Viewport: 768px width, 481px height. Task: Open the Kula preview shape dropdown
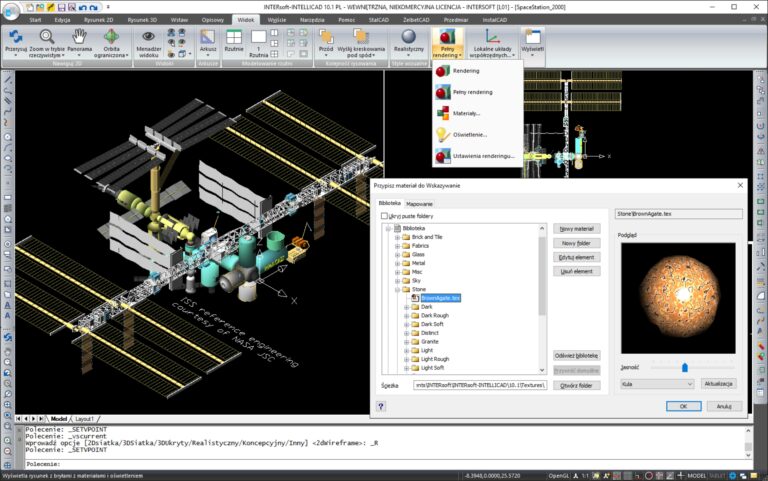(656, 383)
